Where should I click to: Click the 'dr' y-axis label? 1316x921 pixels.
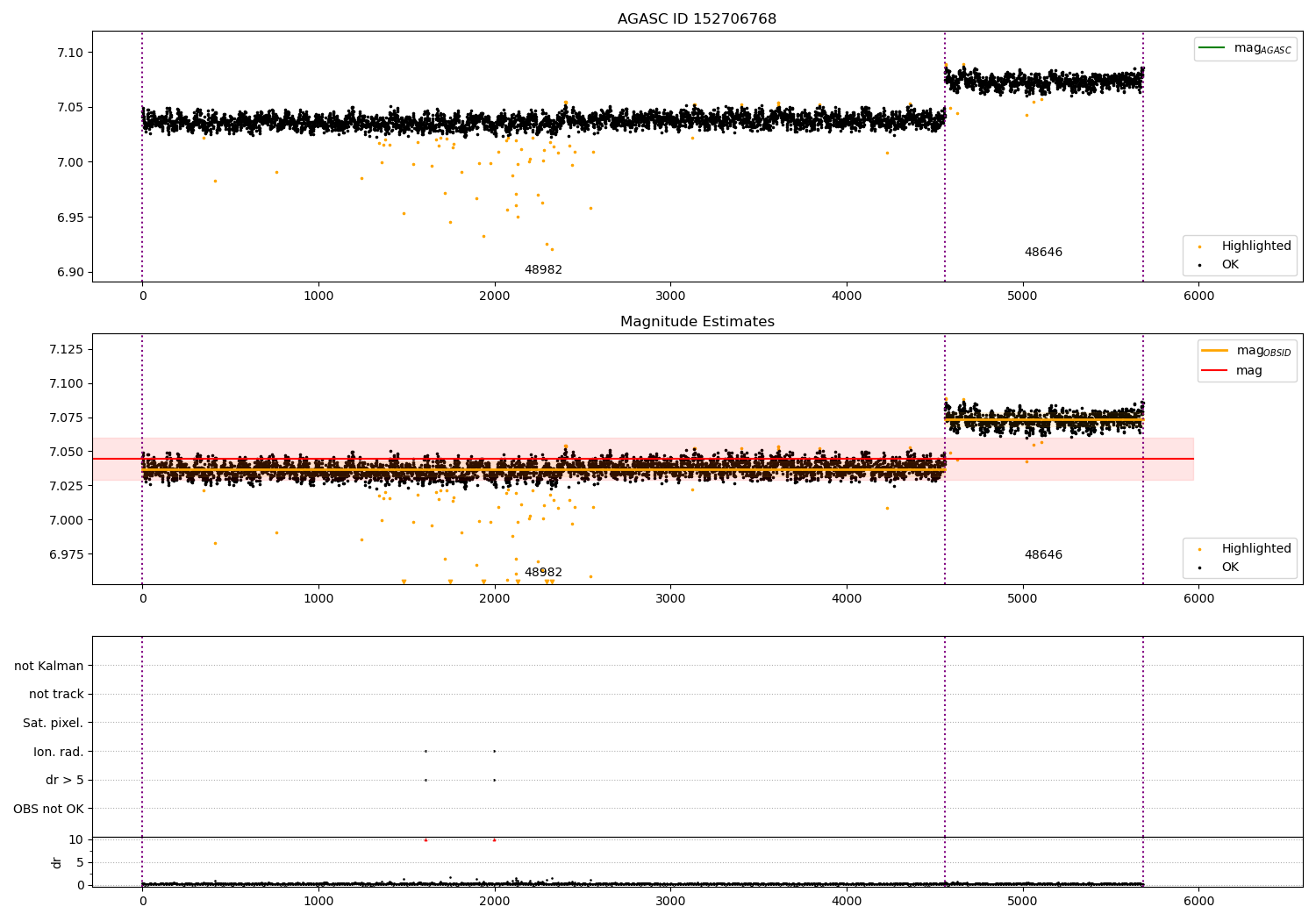(x=57, y=862)
